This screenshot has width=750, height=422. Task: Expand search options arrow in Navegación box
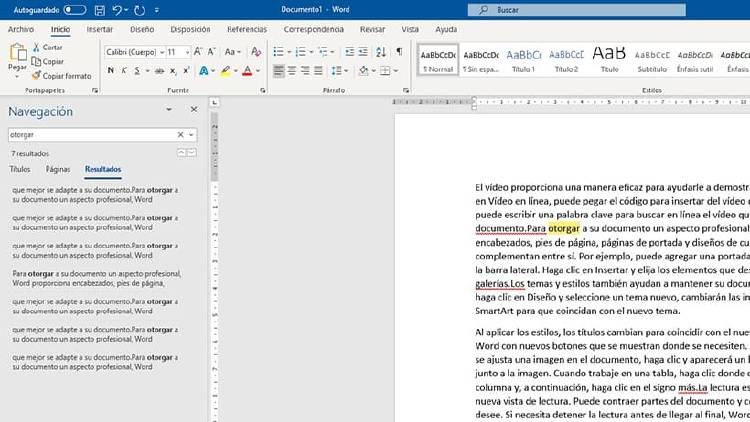click(x=191, y=134)
